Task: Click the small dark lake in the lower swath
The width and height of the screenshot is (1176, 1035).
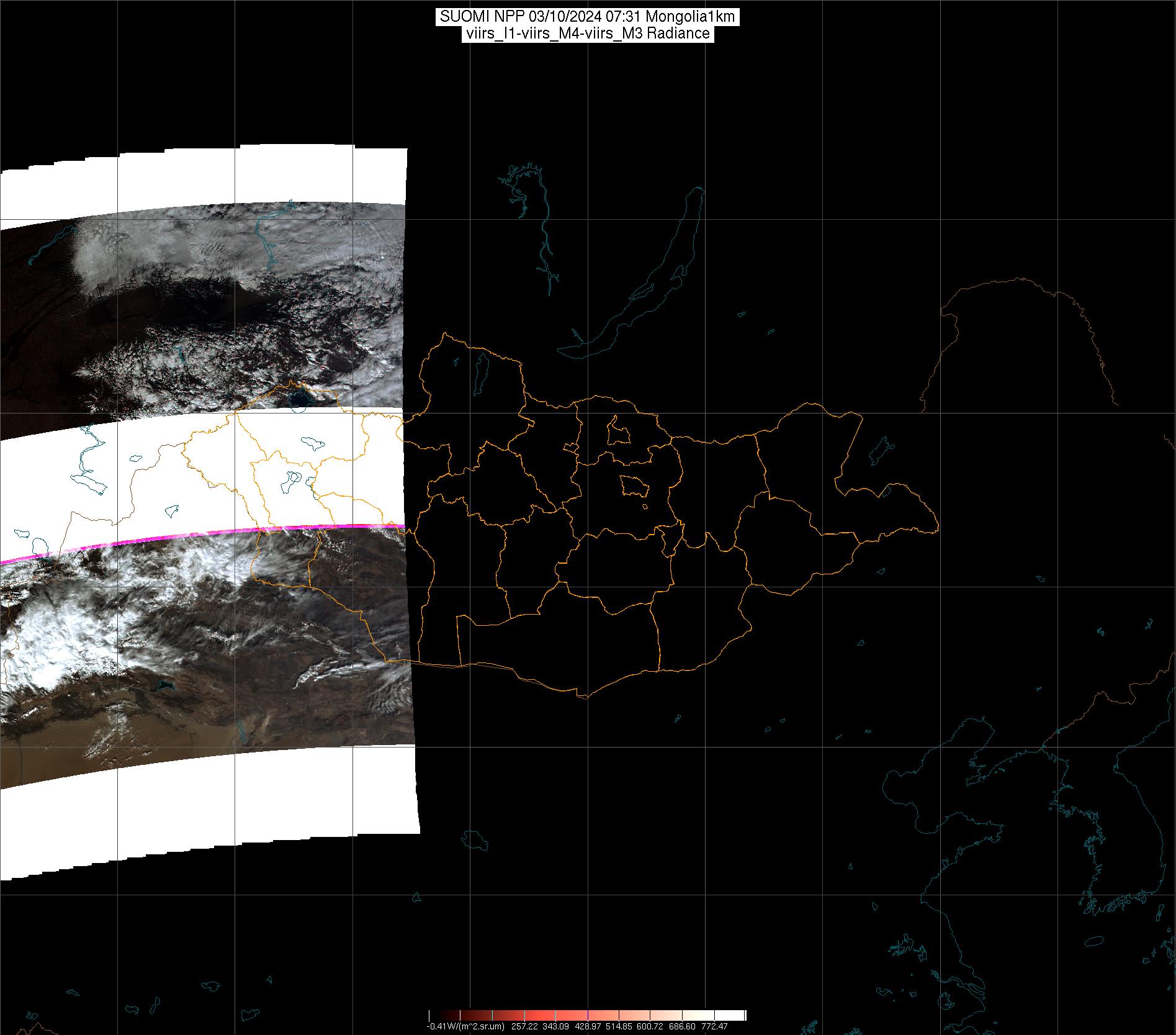Action: coord(164,685)
